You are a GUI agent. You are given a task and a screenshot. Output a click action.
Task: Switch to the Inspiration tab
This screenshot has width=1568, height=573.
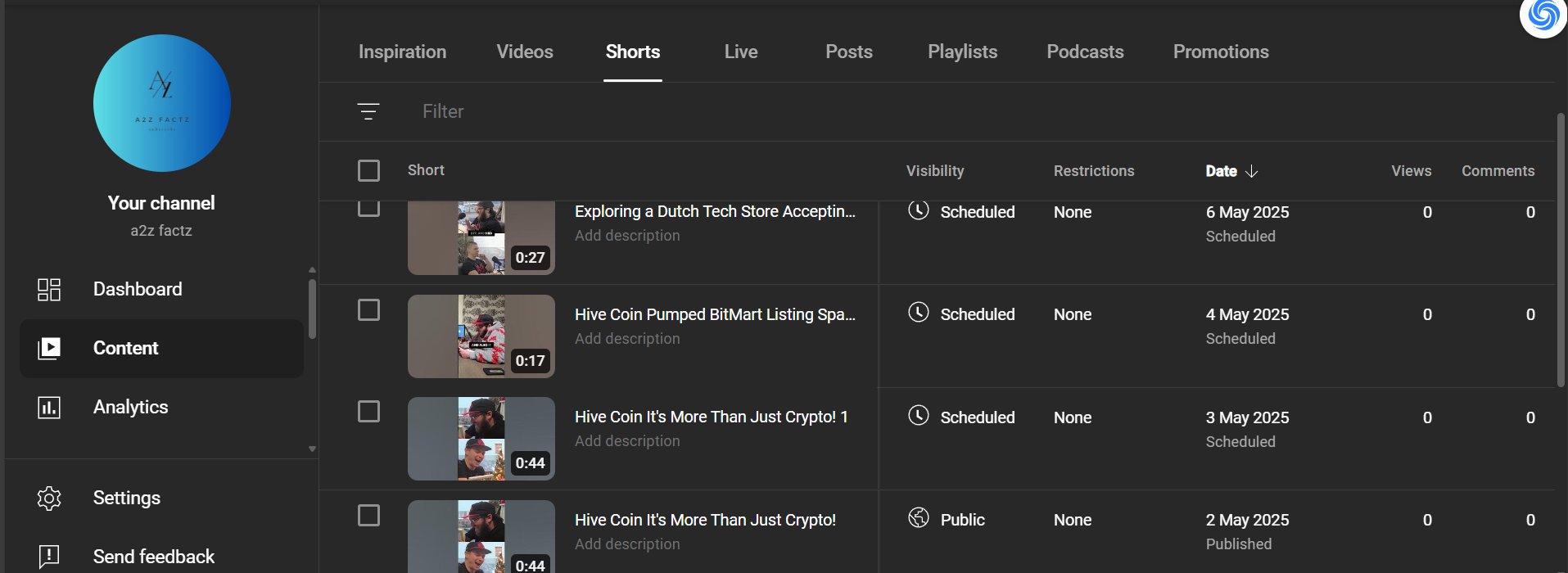(x=403, y=52)
